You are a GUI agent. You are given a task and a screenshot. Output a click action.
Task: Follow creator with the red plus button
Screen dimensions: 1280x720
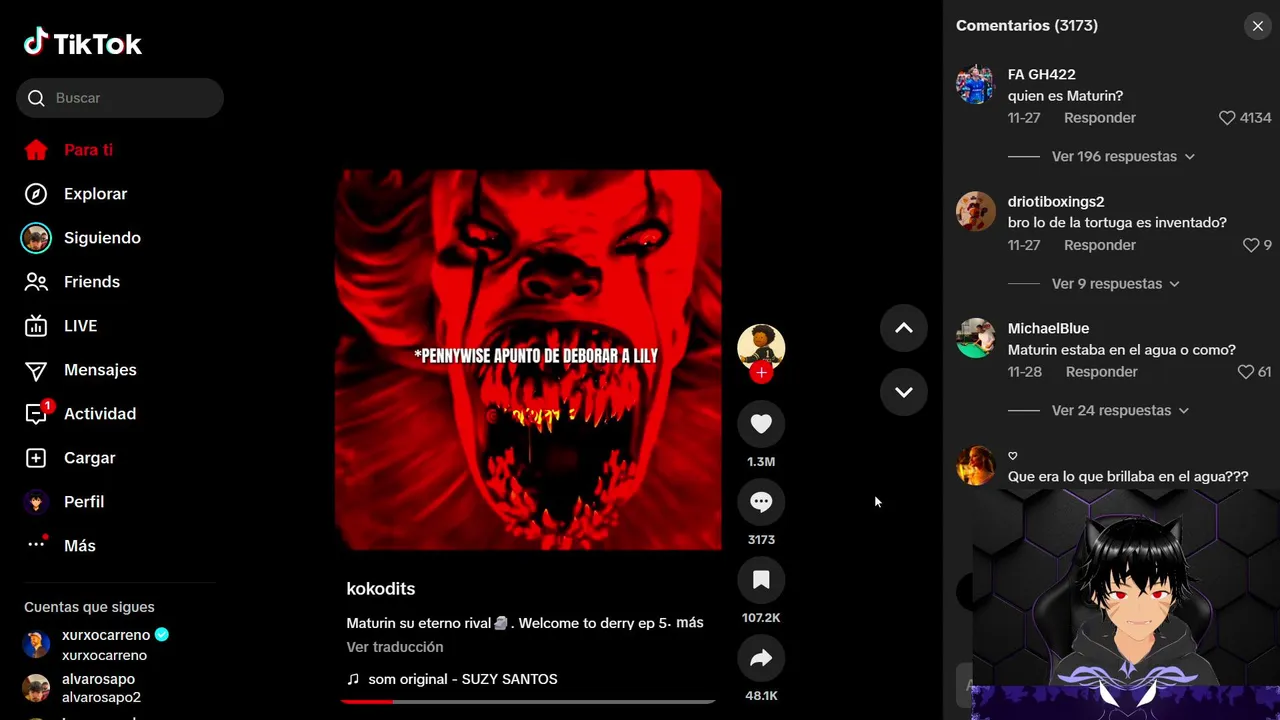click(761, 373)
